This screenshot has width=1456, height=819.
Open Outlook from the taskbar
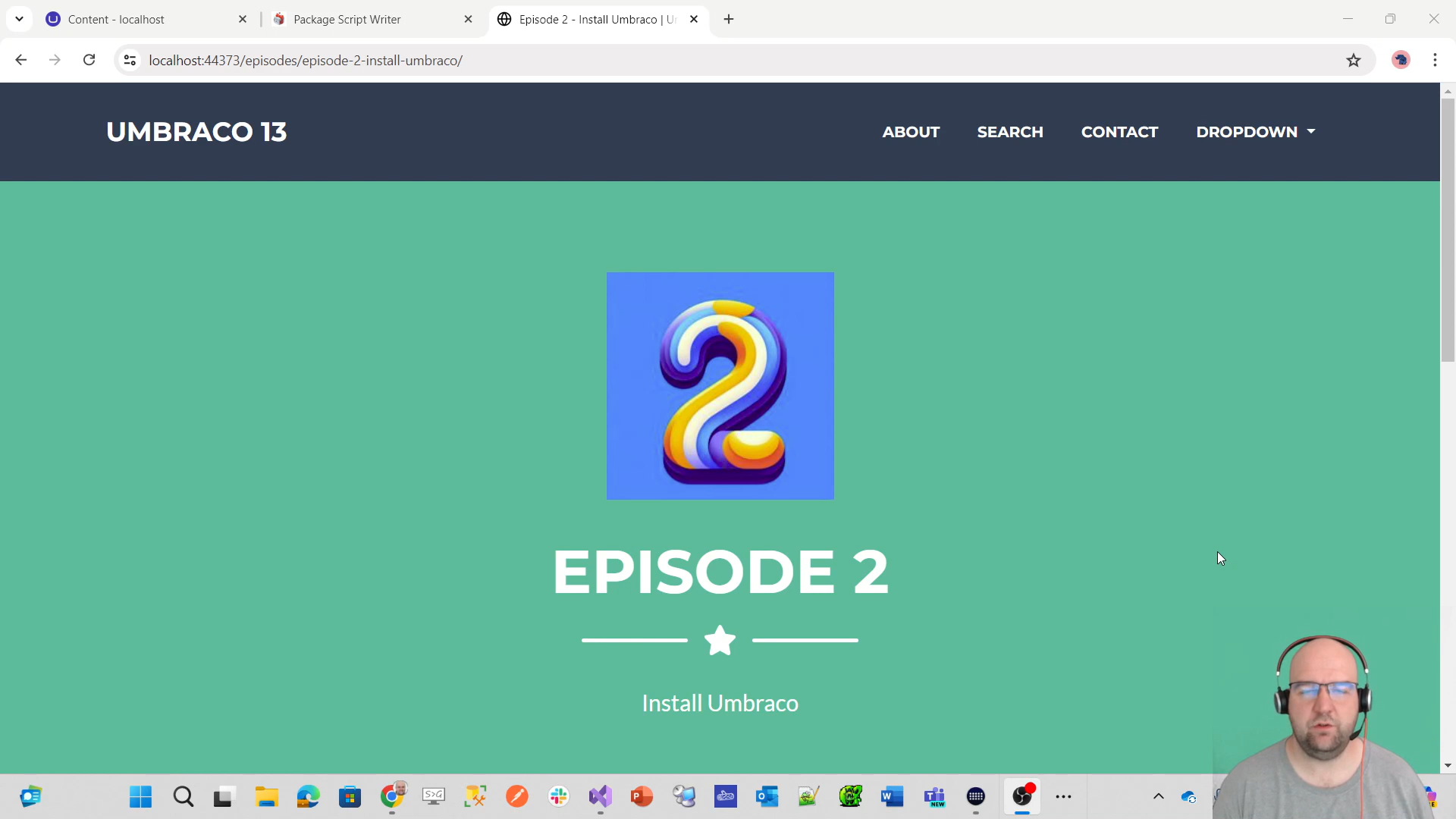767,797
